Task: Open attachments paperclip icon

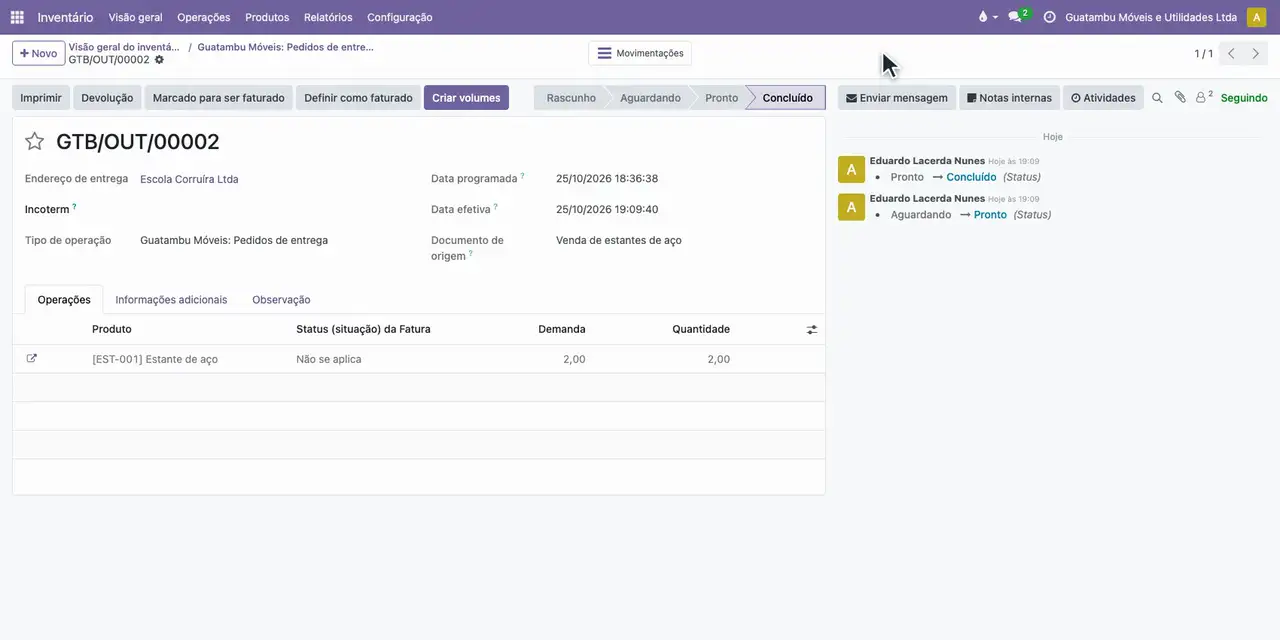Action: point(1180,98)
